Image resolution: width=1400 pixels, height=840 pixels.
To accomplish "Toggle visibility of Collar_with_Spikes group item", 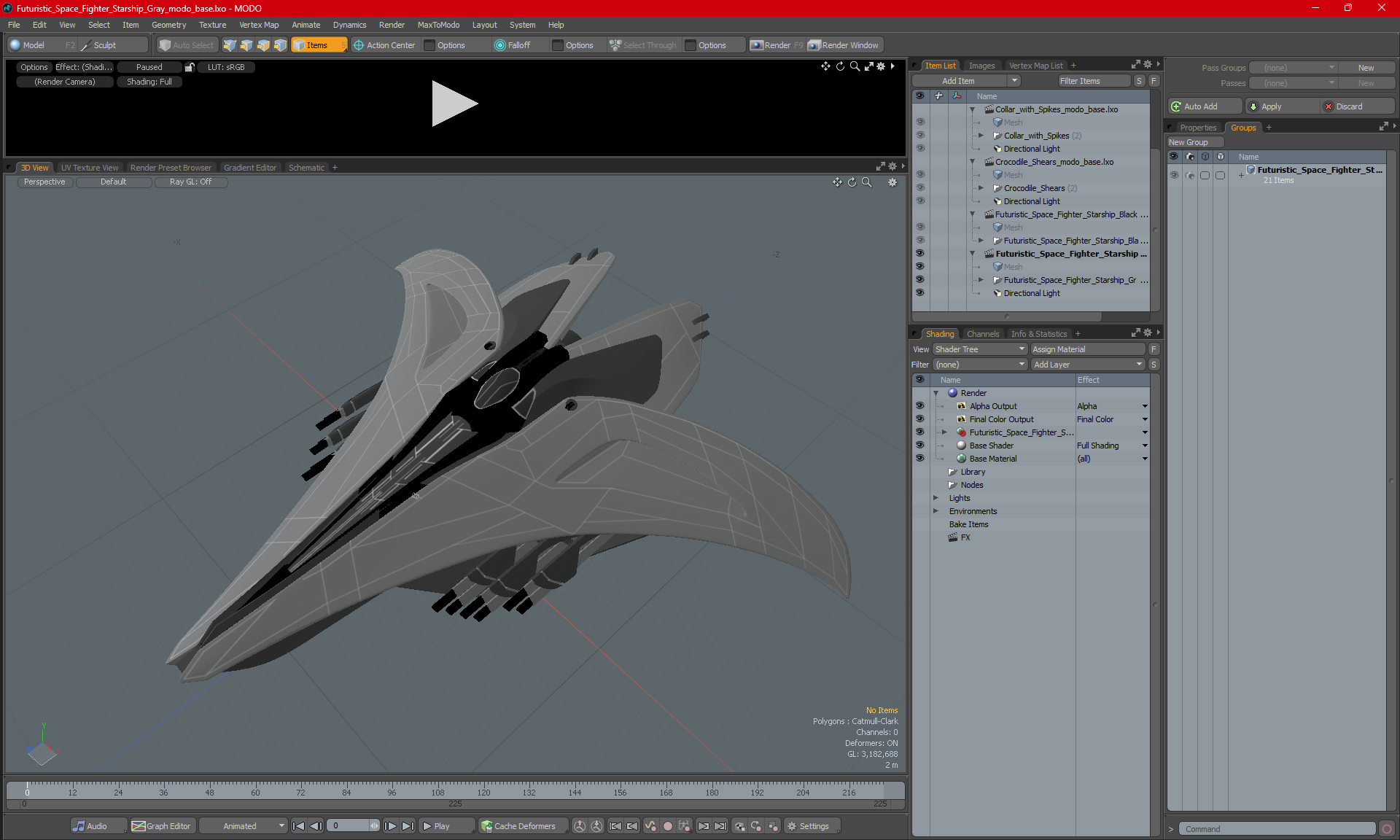I will tap(919, 135).
